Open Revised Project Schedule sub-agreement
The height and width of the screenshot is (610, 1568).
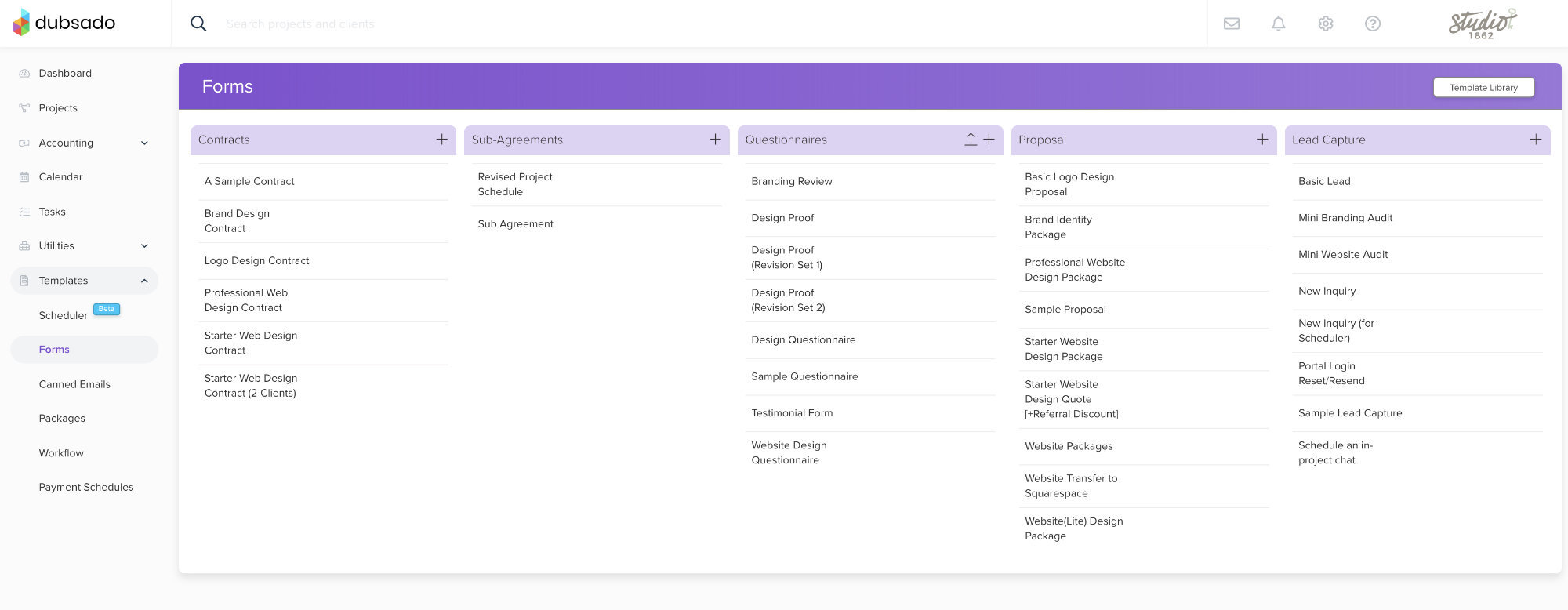coord(514,184)
